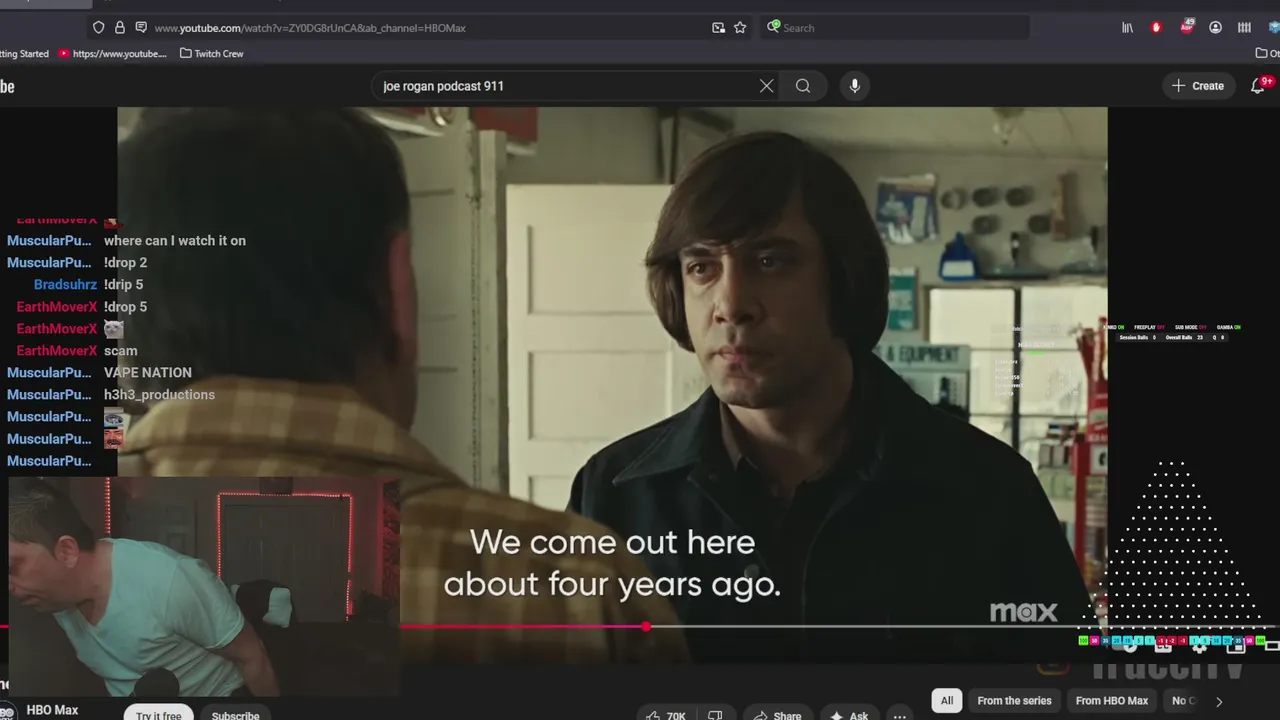Screen dimensions: 1280x720
Task: Click the 'h3h3_productions' chat message
Action: [159, 395]
